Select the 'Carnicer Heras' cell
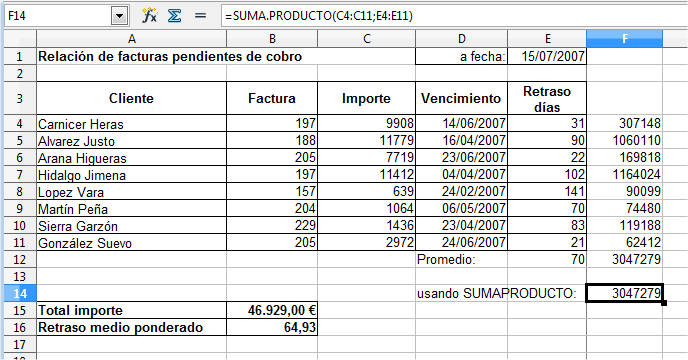The image size is (688, 360). 132,123
